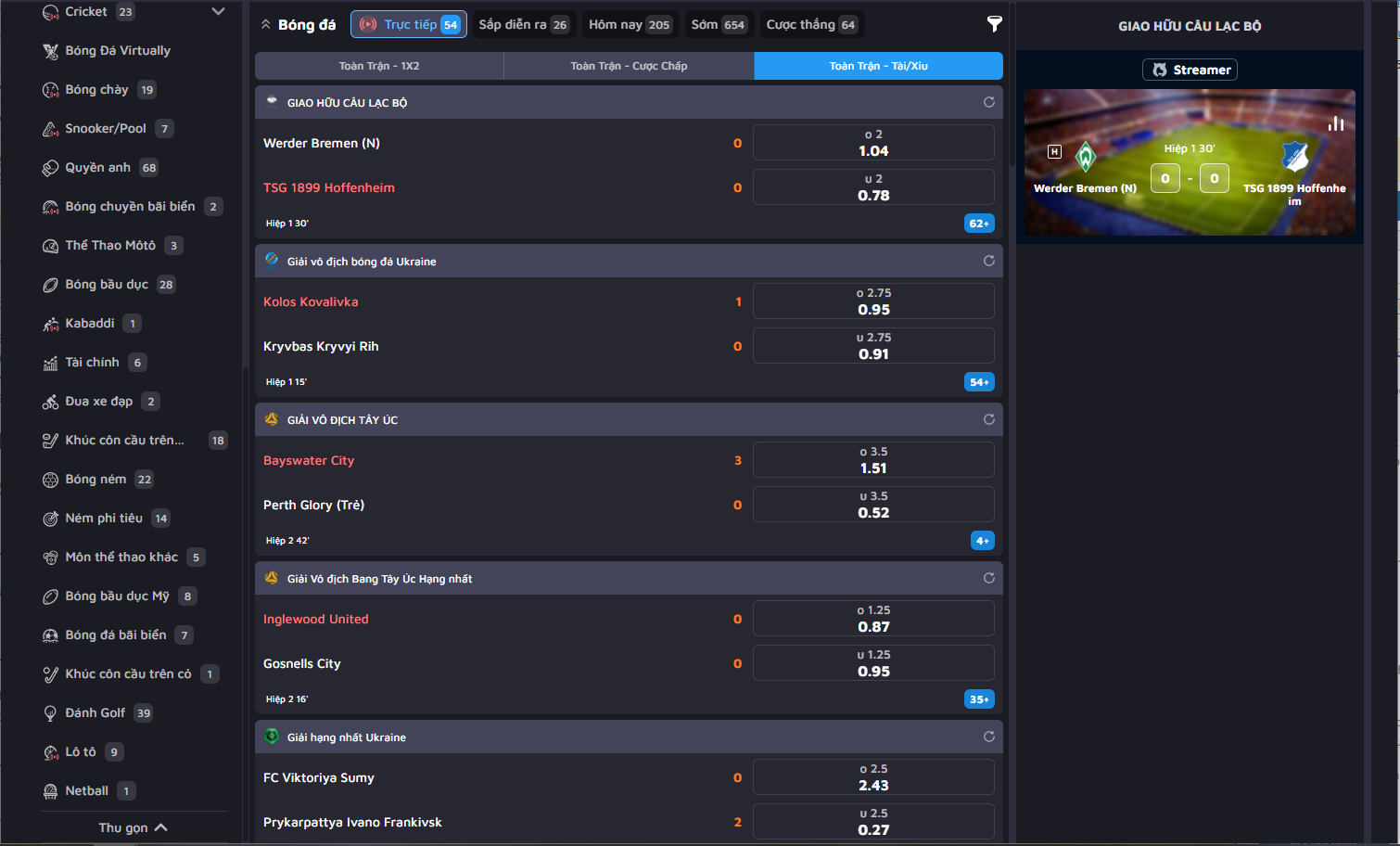Viewport: 1400px width, 846px height.
Task: Refresh the Ukraine championship odds
Action: pyautogui.click(x=988, y=261)
